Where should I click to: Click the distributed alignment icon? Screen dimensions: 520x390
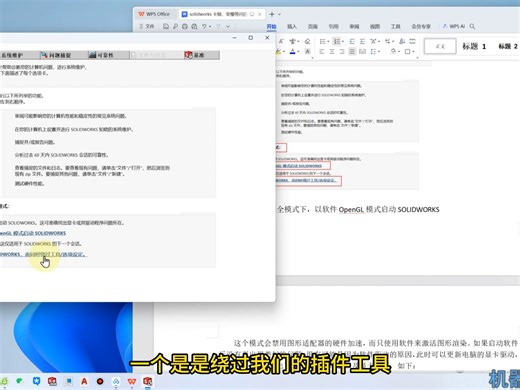pos(362,51)
